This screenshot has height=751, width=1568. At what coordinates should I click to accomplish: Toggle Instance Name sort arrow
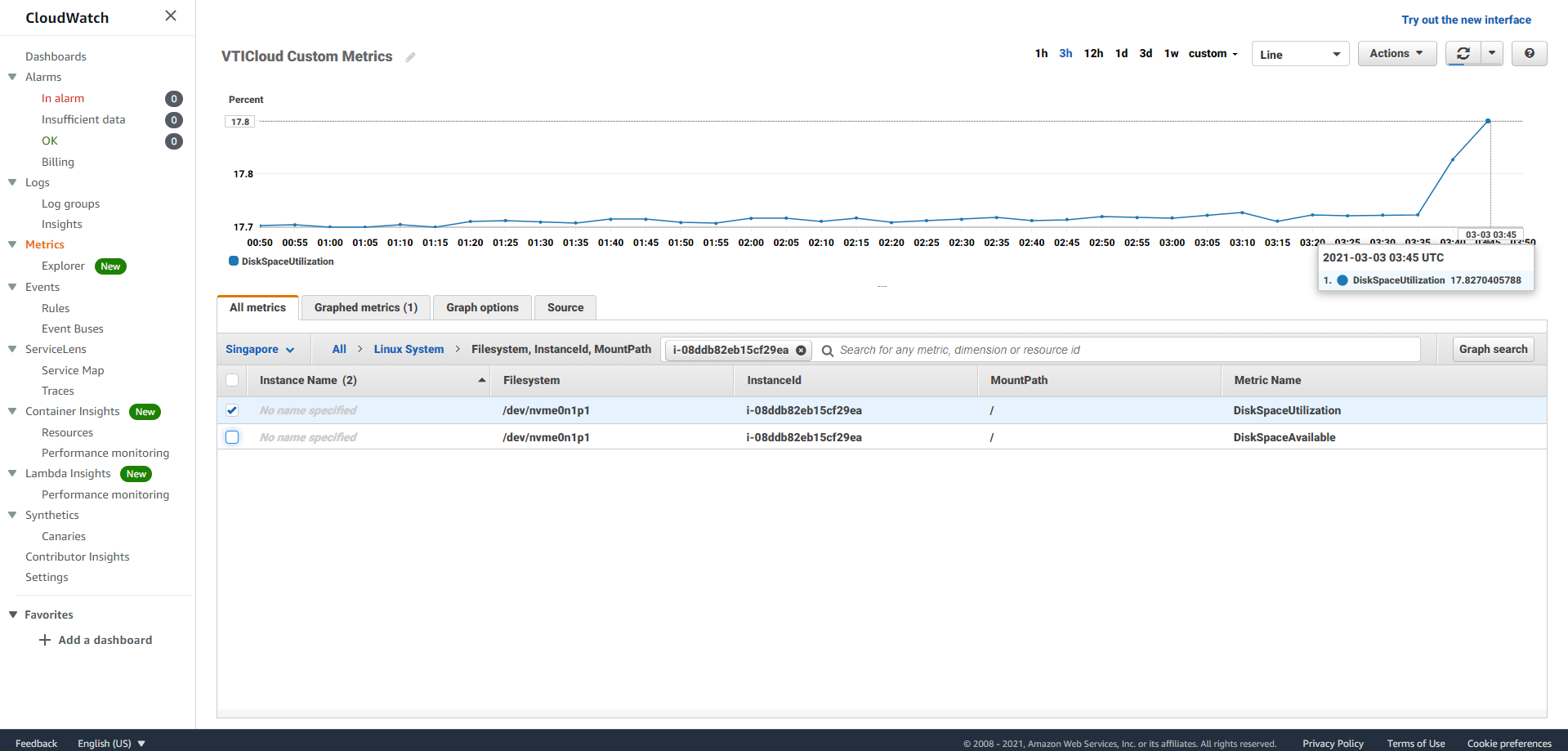(482, 380)
